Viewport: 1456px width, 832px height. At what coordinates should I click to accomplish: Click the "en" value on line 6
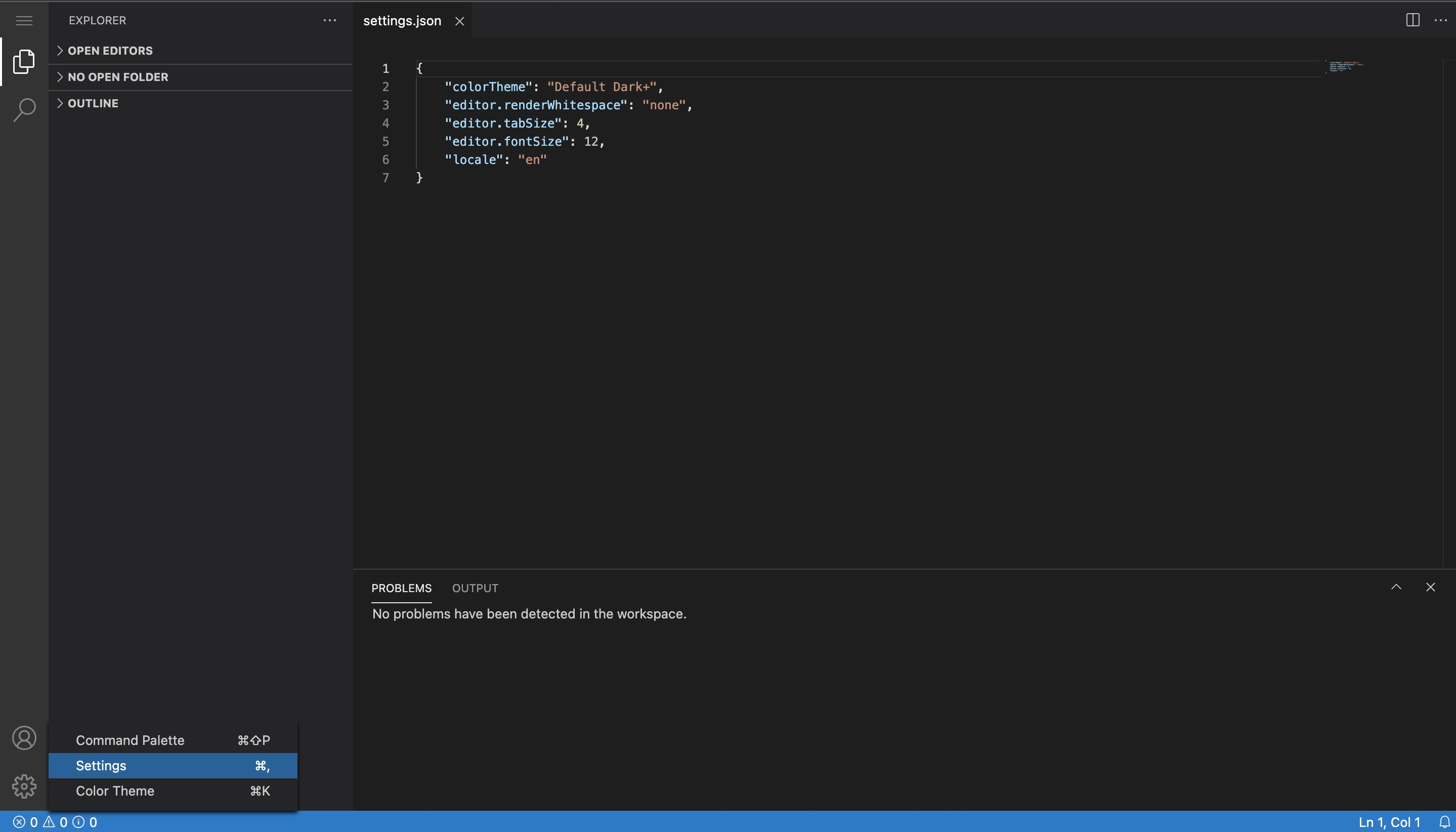coord(532,159)
